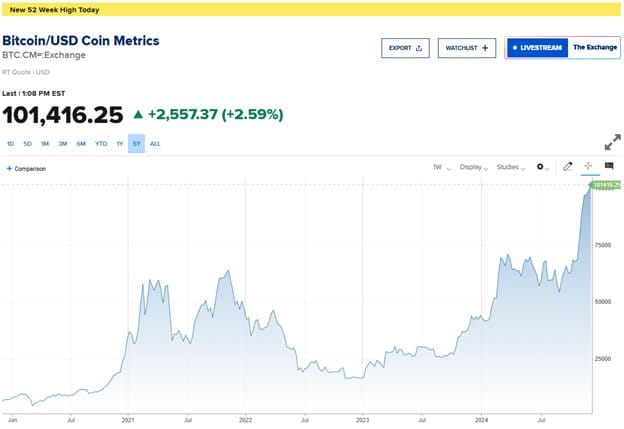Select the ALL time range

click(155, 144)
